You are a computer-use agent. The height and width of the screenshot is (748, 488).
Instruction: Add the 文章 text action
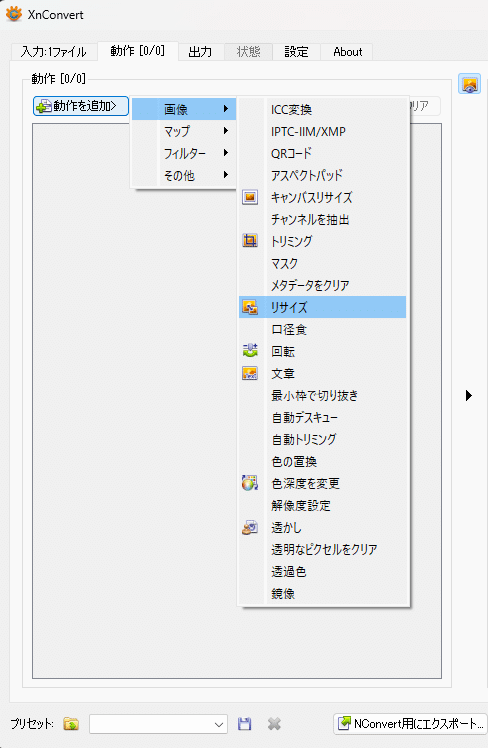coord(322,373)
